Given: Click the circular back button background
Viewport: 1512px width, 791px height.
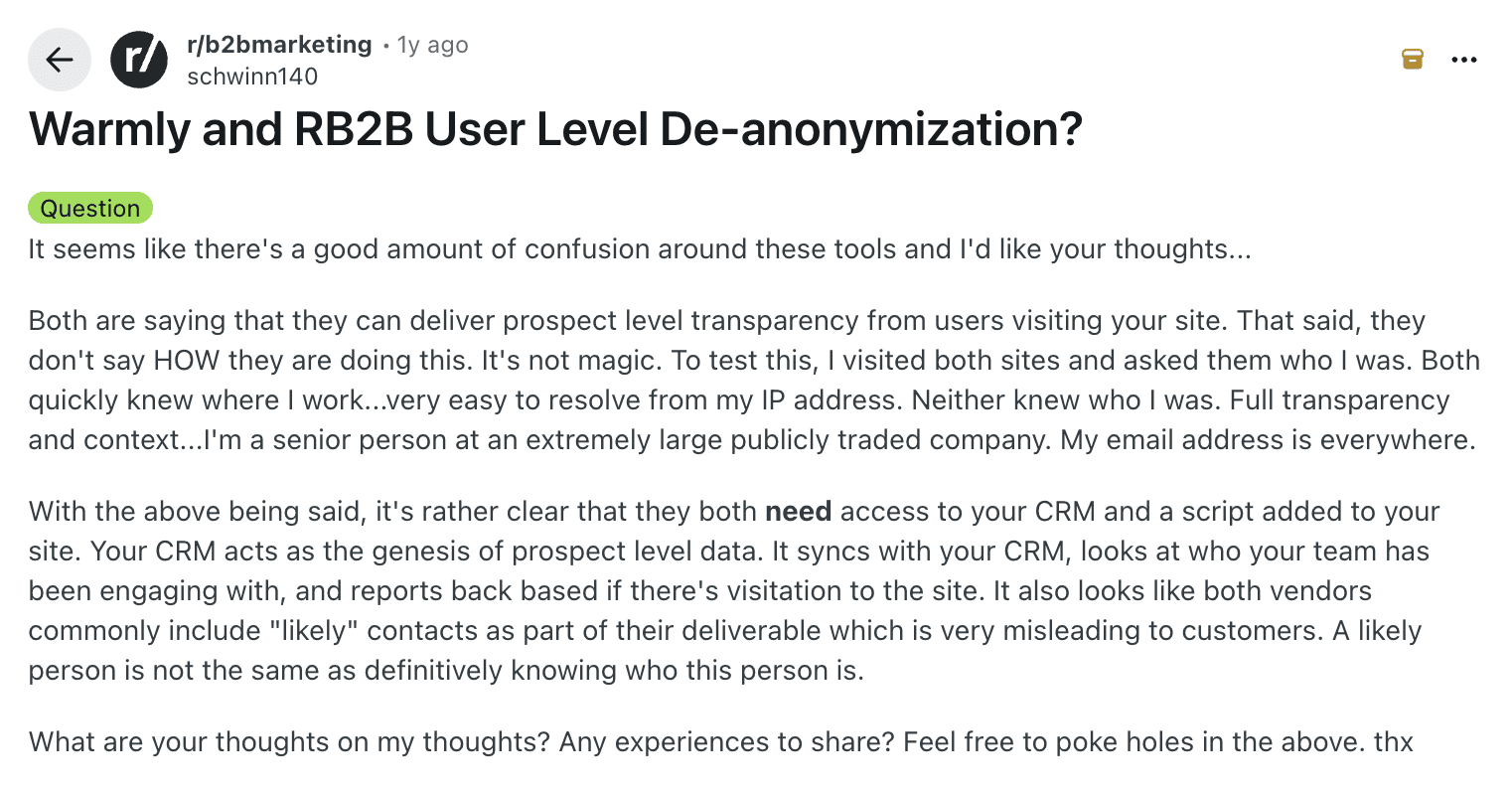Looking at the screenshot, I should (x=59, y=60).
